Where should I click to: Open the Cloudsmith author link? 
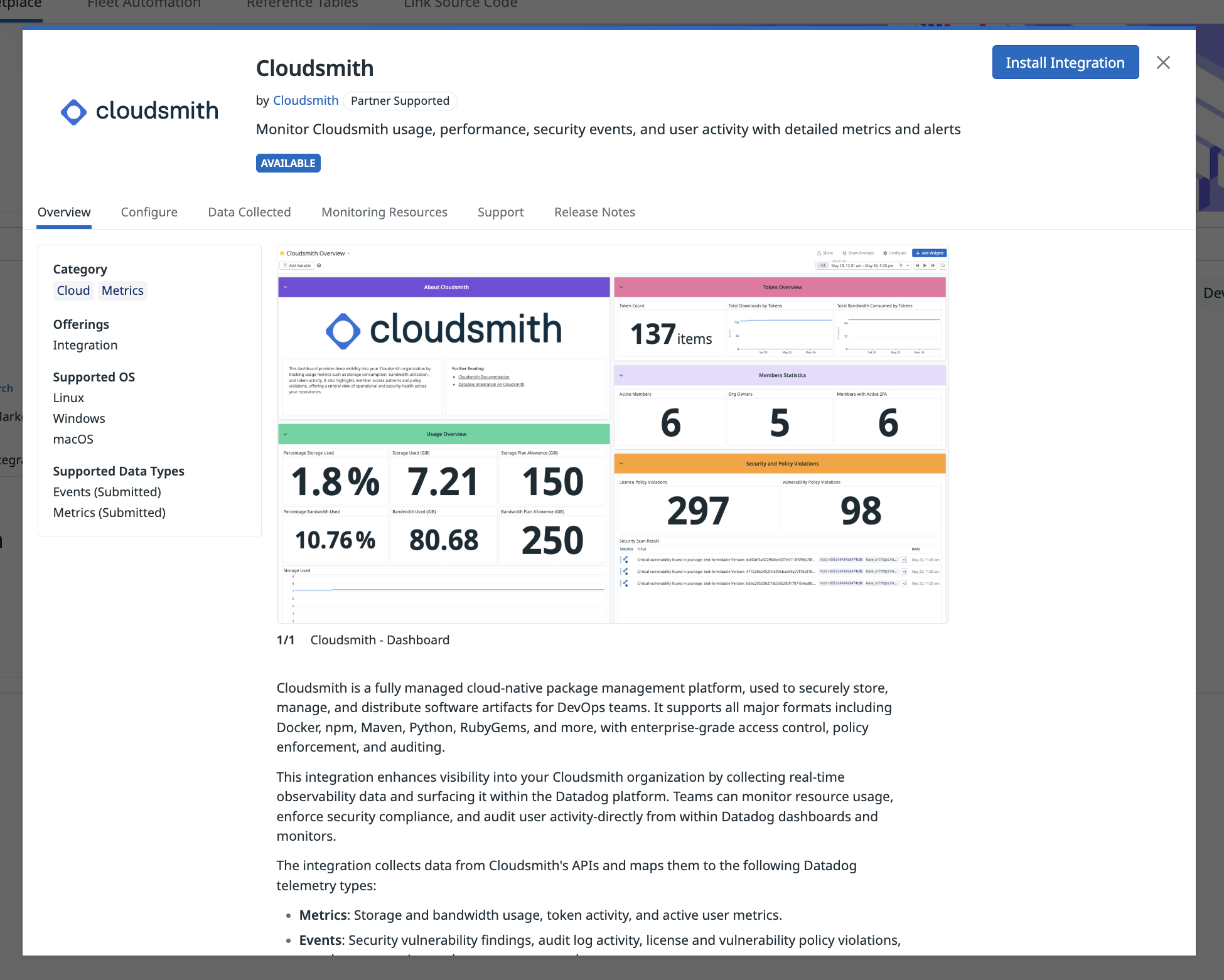click(x=306, y=100)
